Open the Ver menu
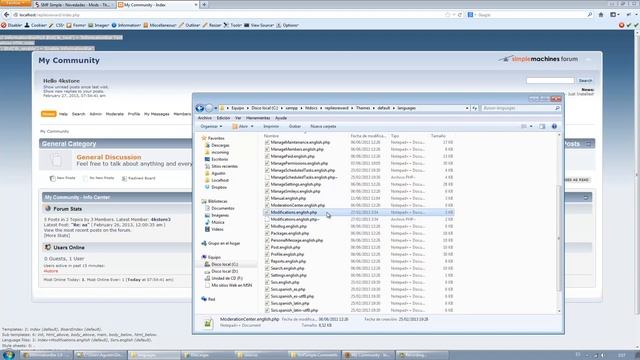Viewport: 640px width, 360px height. tap(238, 118)
